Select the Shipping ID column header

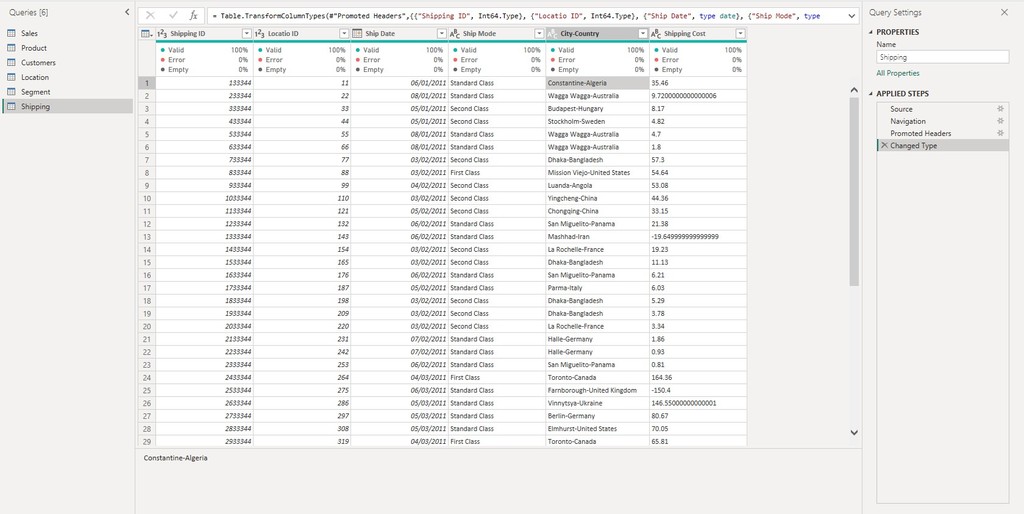click(204, 34)
